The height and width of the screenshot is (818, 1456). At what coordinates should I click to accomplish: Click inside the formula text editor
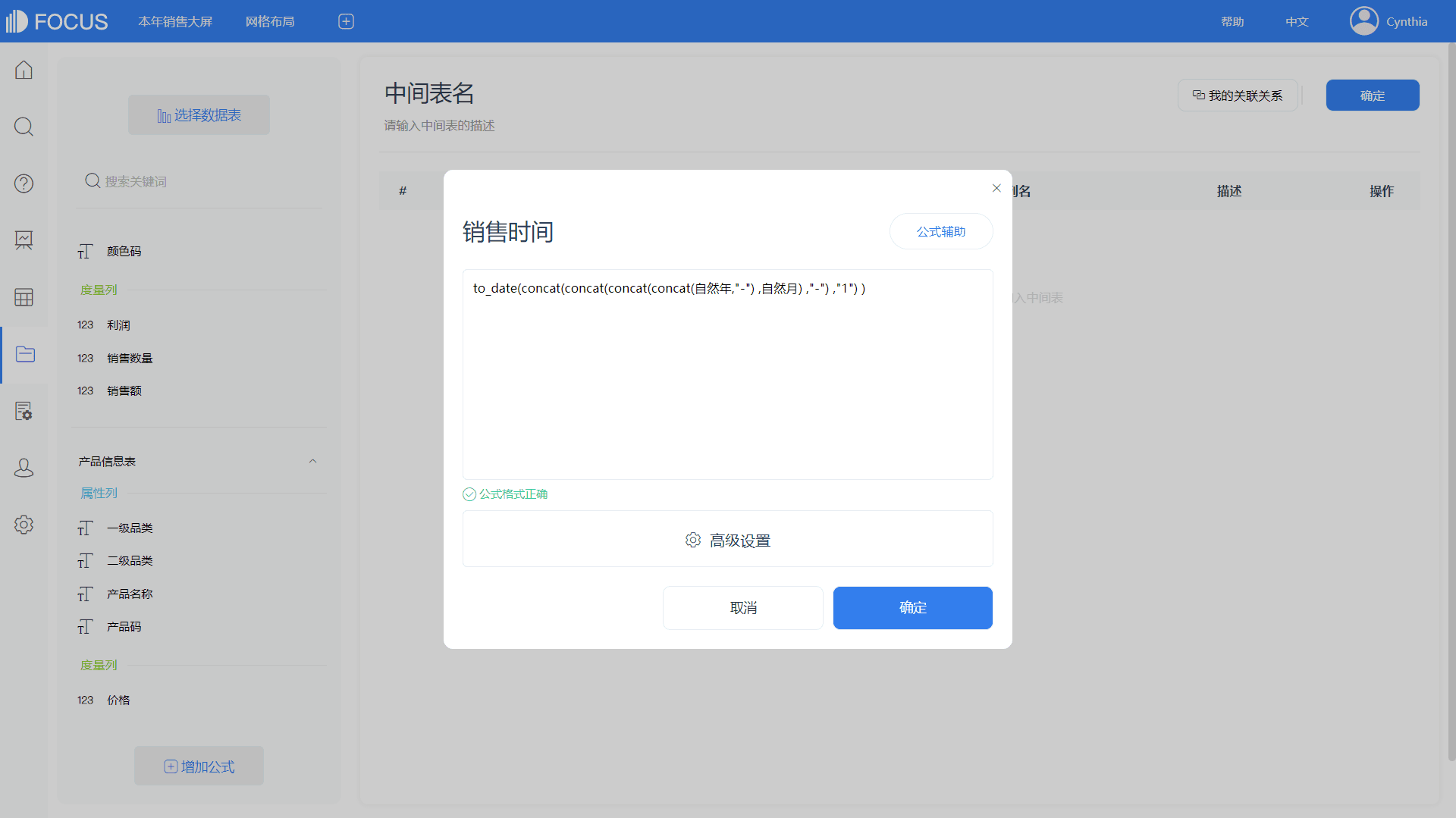click(728, 375)
